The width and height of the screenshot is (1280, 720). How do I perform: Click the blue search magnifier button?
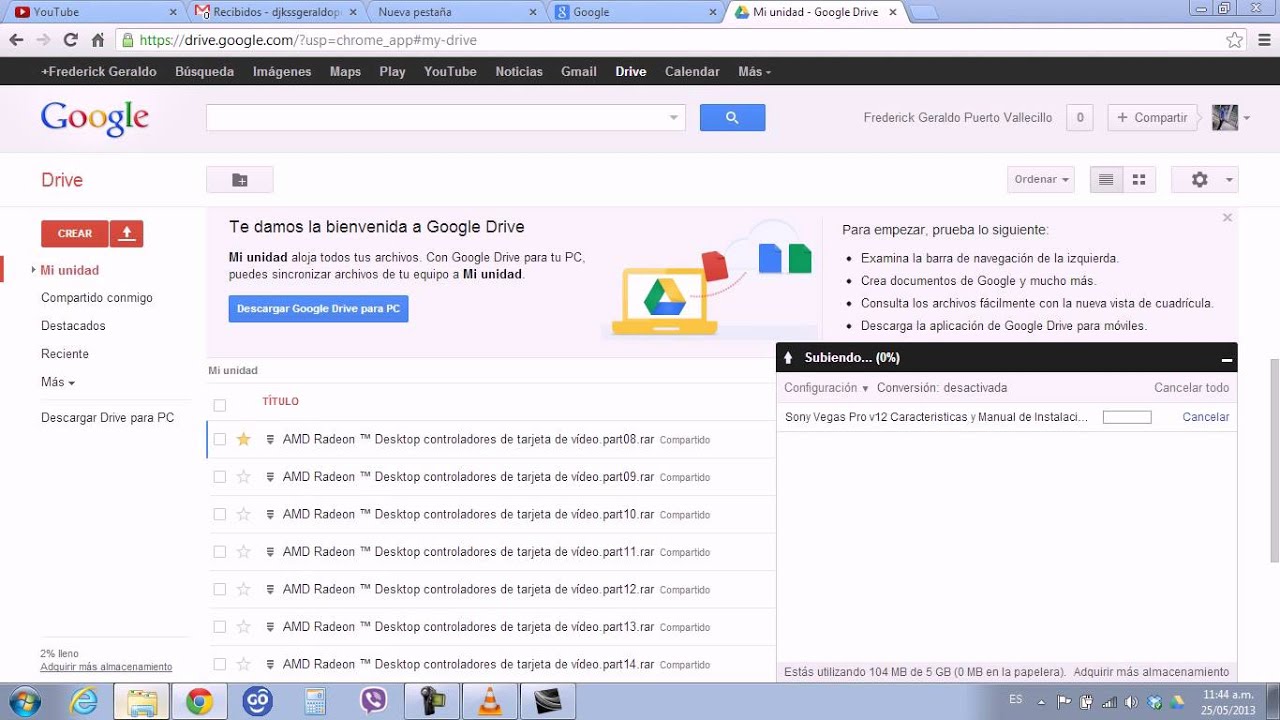732,118
